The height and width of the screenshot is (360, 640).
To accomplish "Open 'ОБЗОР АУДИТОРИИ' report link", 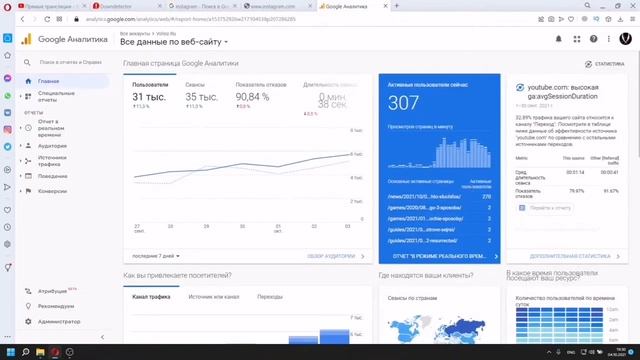I will click(x=336, y=256).
